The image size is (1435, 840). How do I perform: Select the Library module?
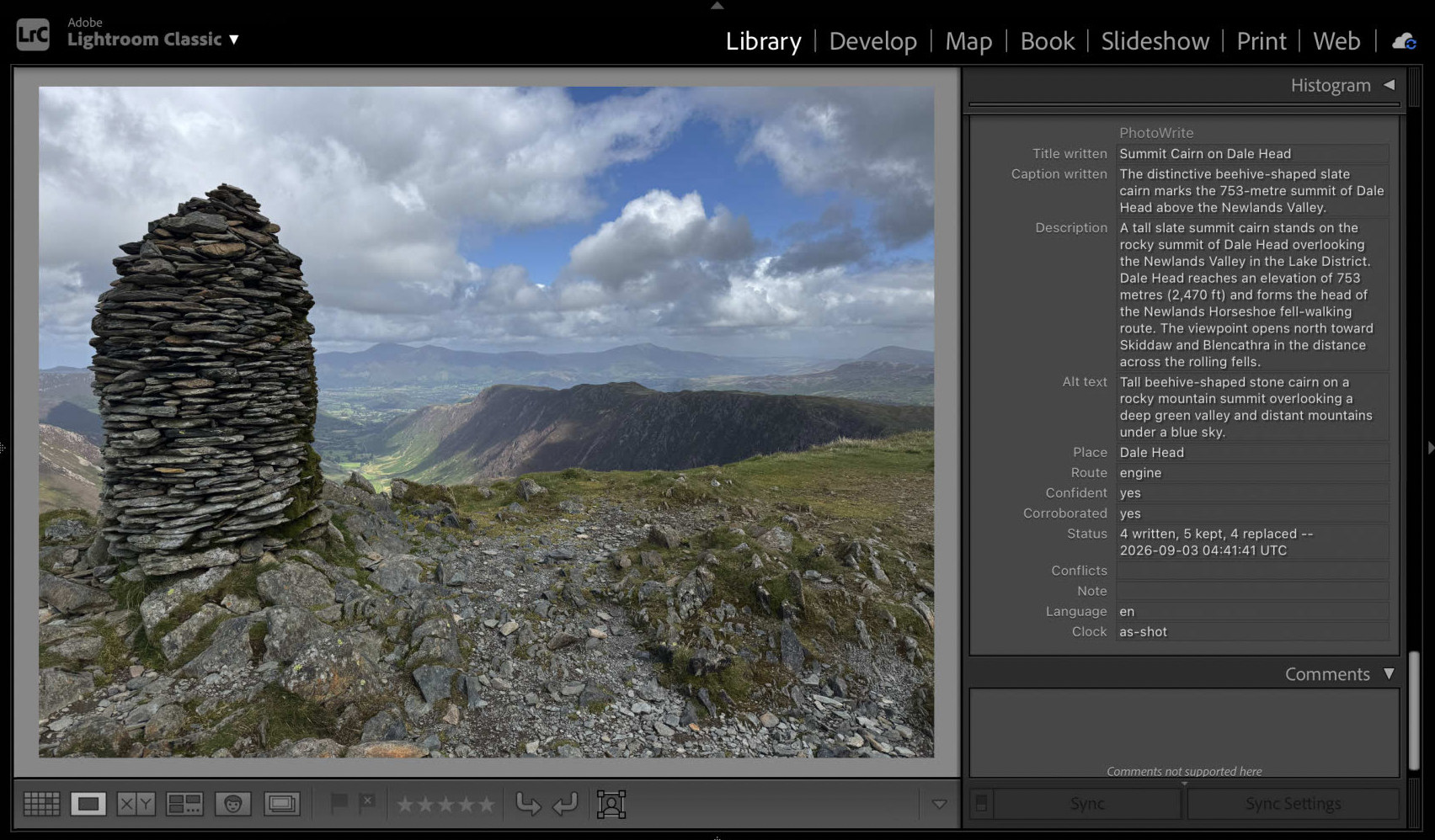pyautogui.click(x=763, y=41)
